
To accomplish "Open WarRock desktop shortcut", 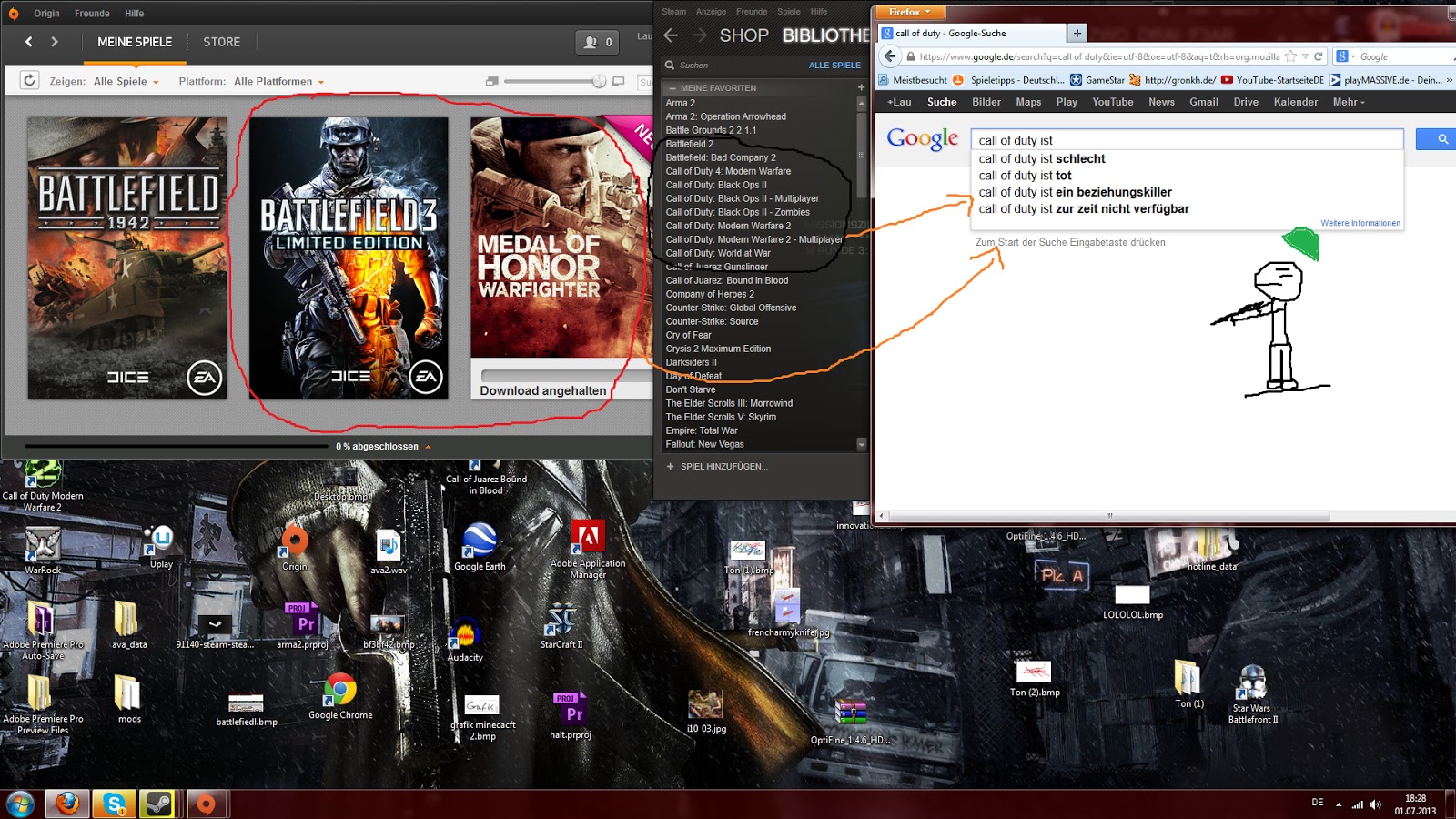I will [x=42, y=551].
